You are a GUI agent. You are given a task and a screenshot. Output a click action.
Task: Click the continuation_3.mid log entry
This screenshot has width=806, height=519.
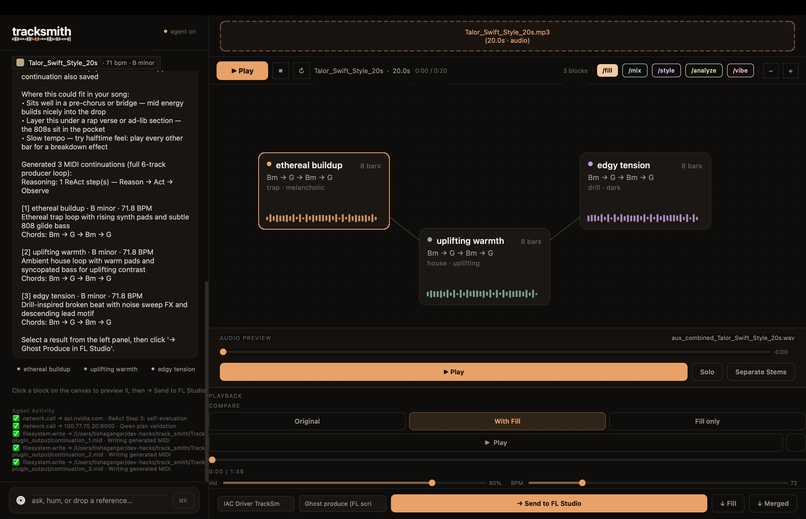pyautogui.click(x=108, y=466)
